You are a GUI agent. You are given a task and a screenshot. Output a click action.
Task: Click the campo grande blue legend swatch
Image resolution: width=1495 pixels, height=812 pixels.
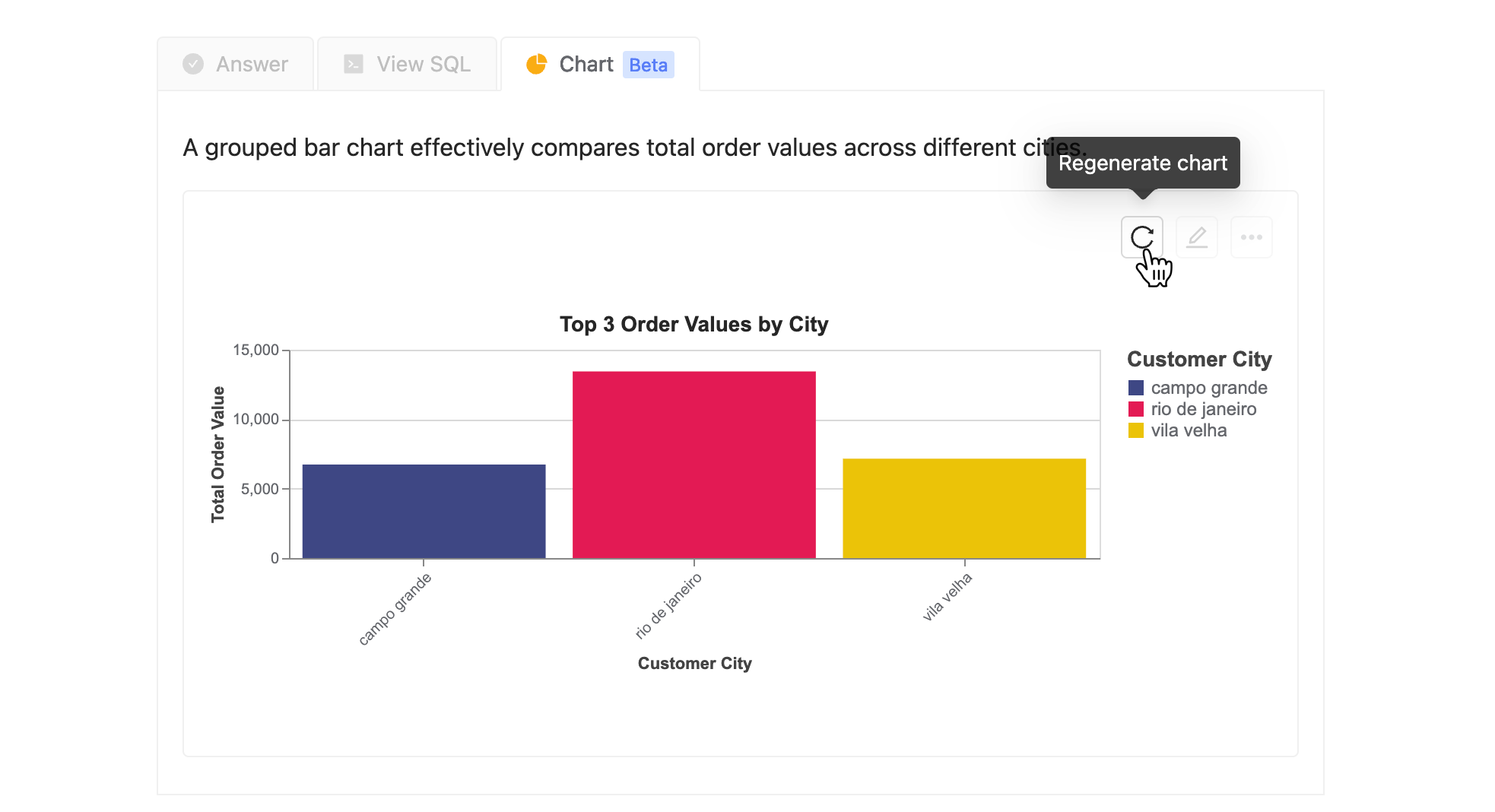1136,388
